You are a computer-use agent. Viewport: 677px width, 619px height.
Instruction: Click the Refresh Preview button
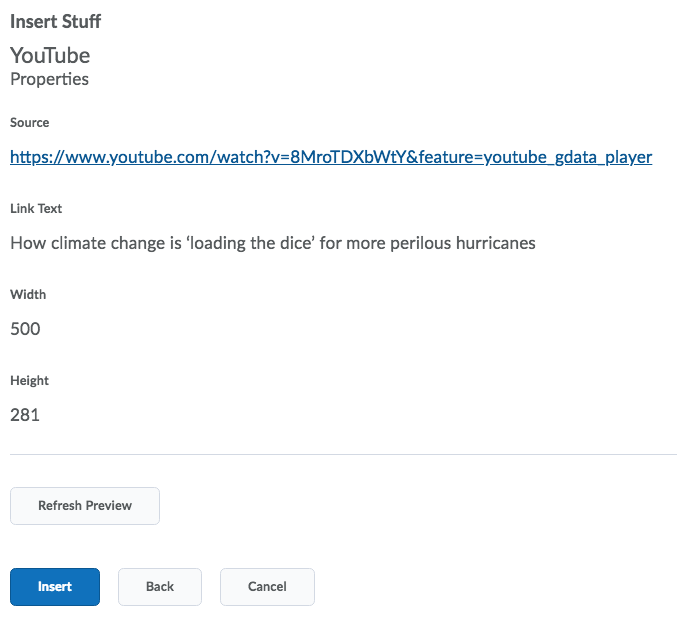tap(85, 506)
